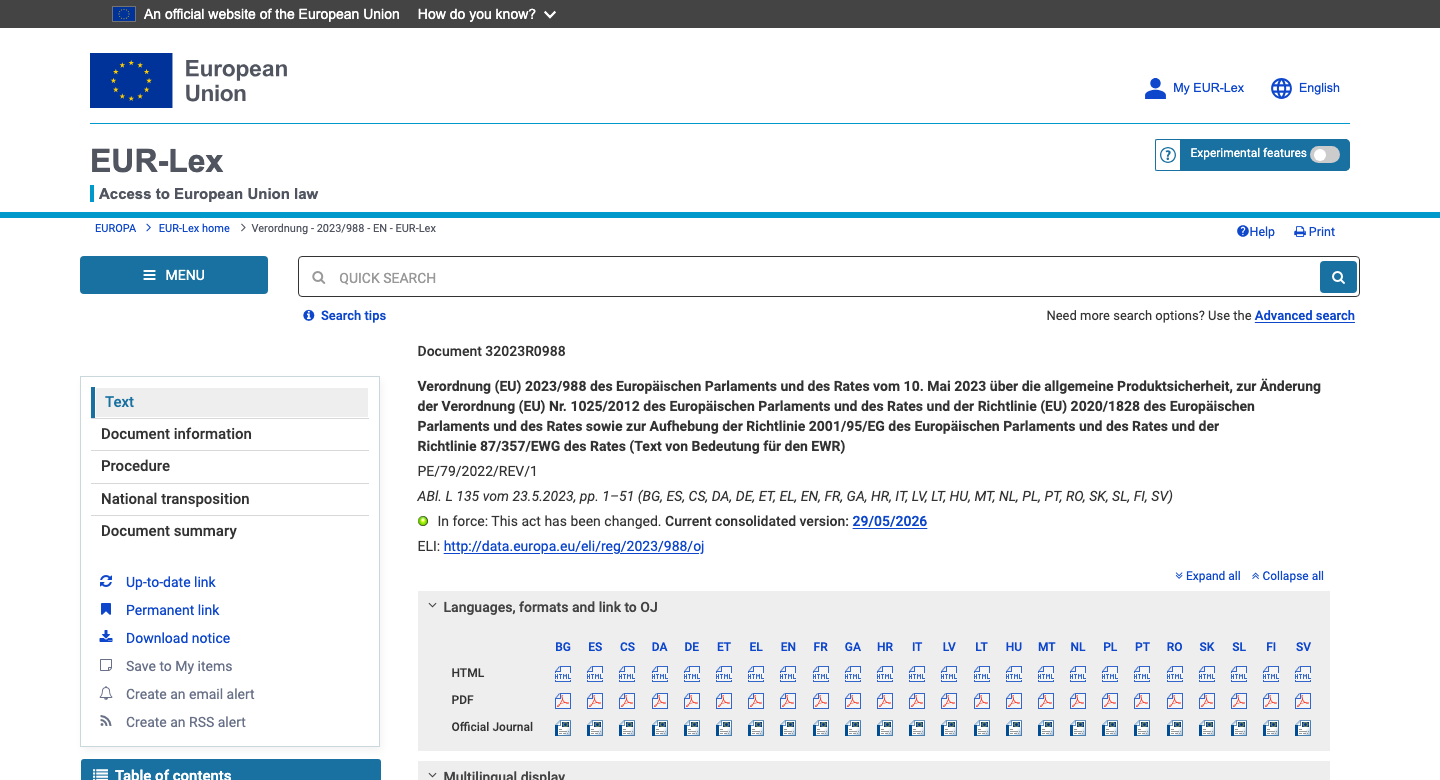Download the PDF in EN
Screen dimensions: 1440x780
[788, 701]
